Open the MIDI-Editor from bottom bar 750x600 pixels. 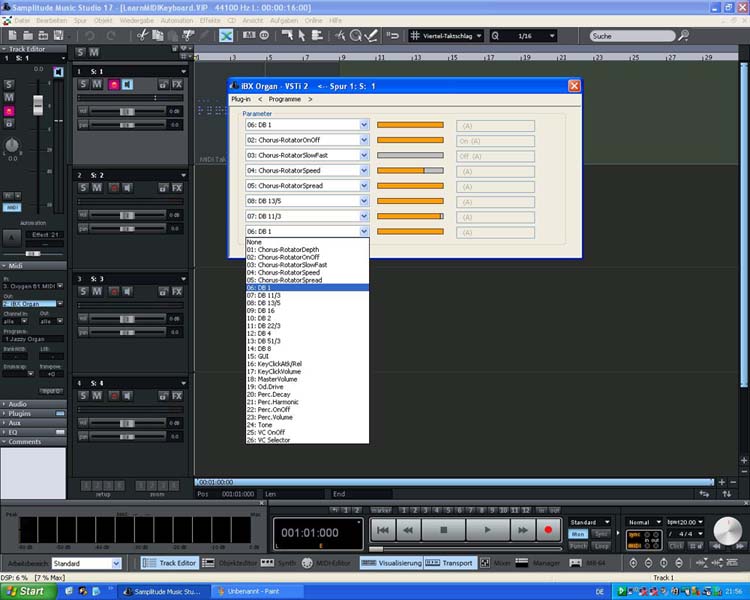[x=327, y=563]
